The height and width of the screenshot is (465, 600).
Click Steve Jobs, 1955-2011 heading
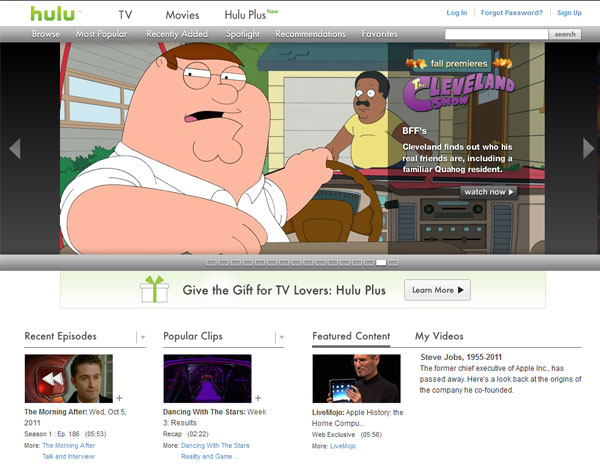click(x=461, y=357)
